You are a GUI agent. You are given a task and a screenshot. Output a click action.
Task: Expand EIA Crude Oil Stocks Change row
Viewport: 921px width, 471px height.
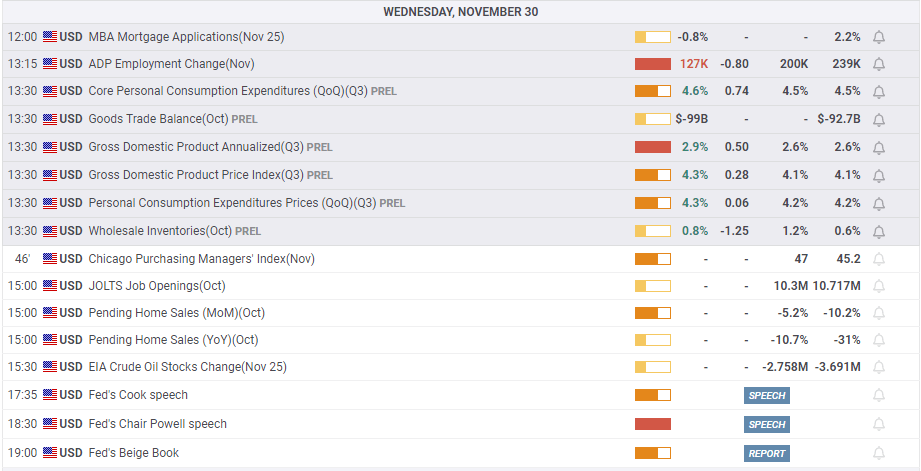tap(187, 367)
